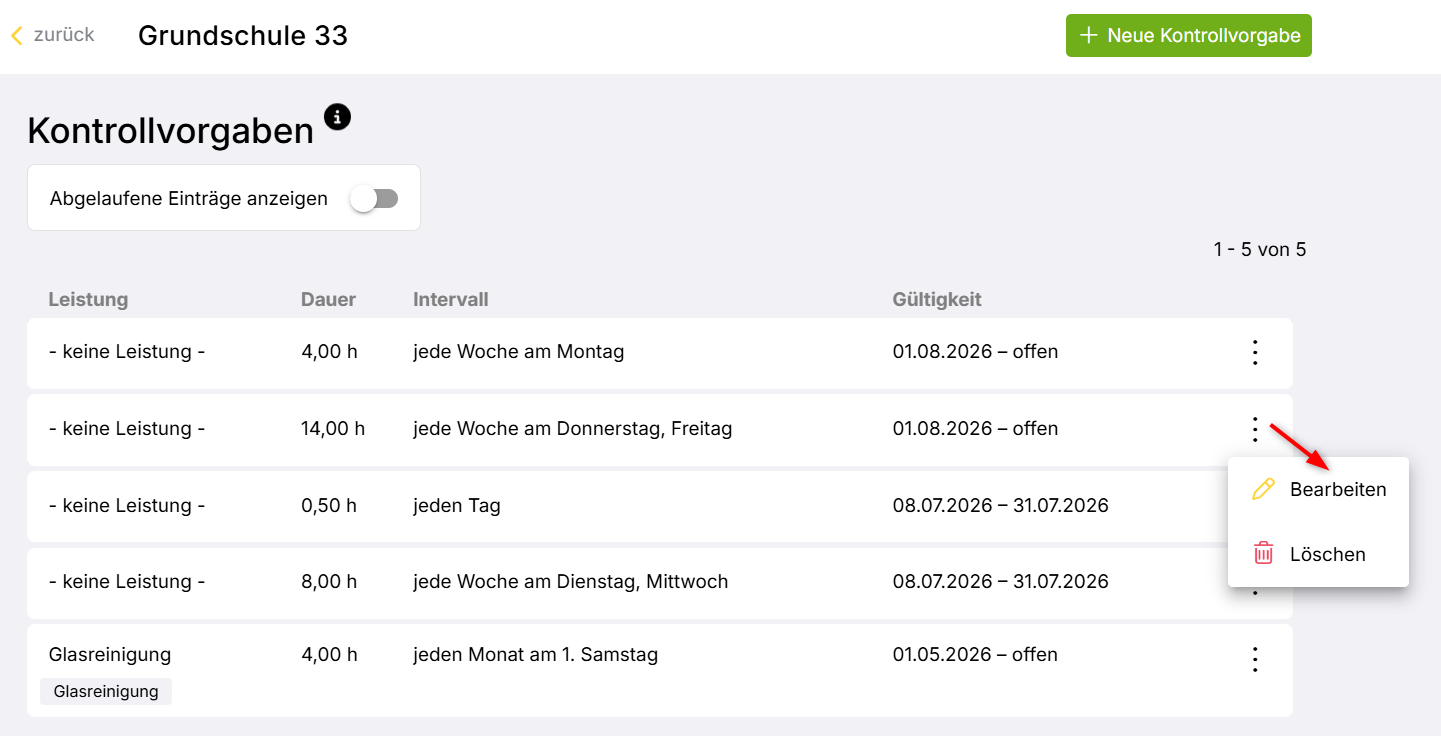Click the plus icon on the green button
Viewport: 1441px width, 736px height.
coord(1088,36)
